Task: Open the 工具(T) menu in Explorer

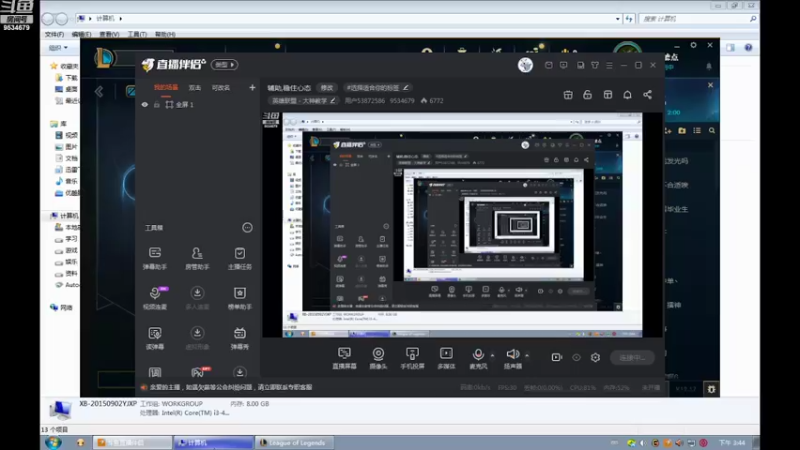Action: click(x=137, y=34)
